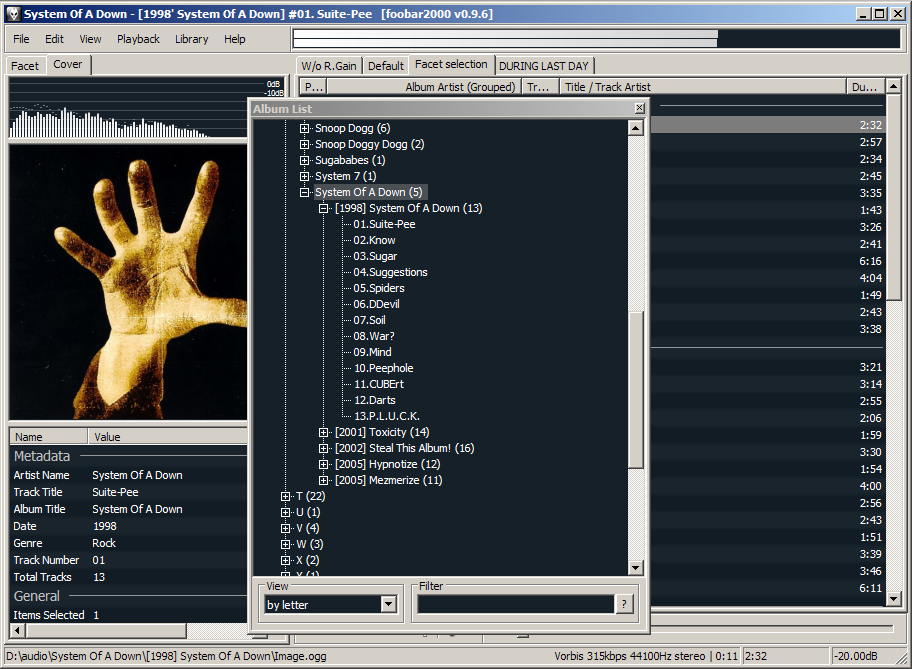Expand the V (4) letter group
The height and width of the screenshot is (669, 912).
[285, 528]
